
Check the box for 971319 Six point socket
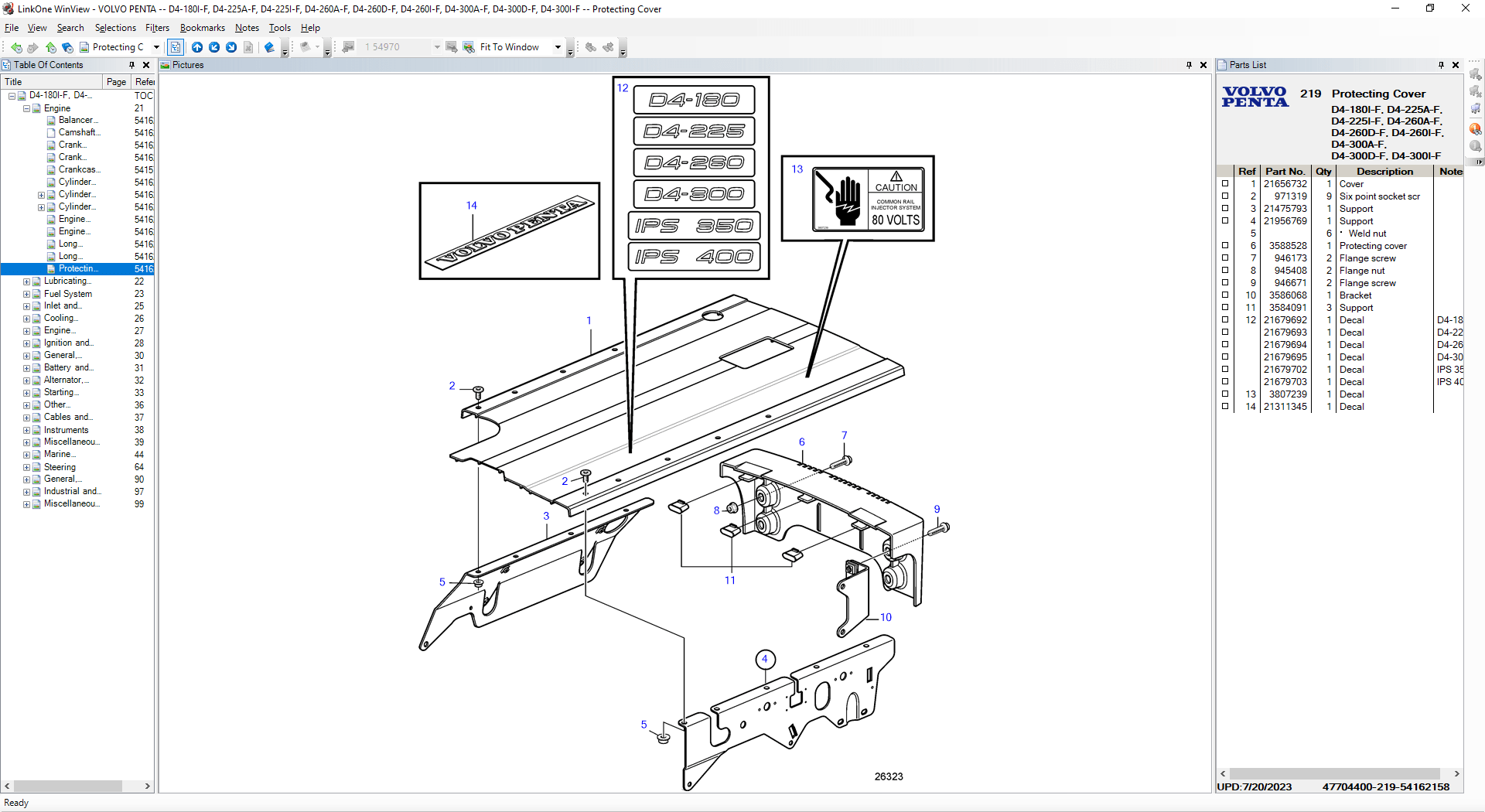coord(1225,196)
